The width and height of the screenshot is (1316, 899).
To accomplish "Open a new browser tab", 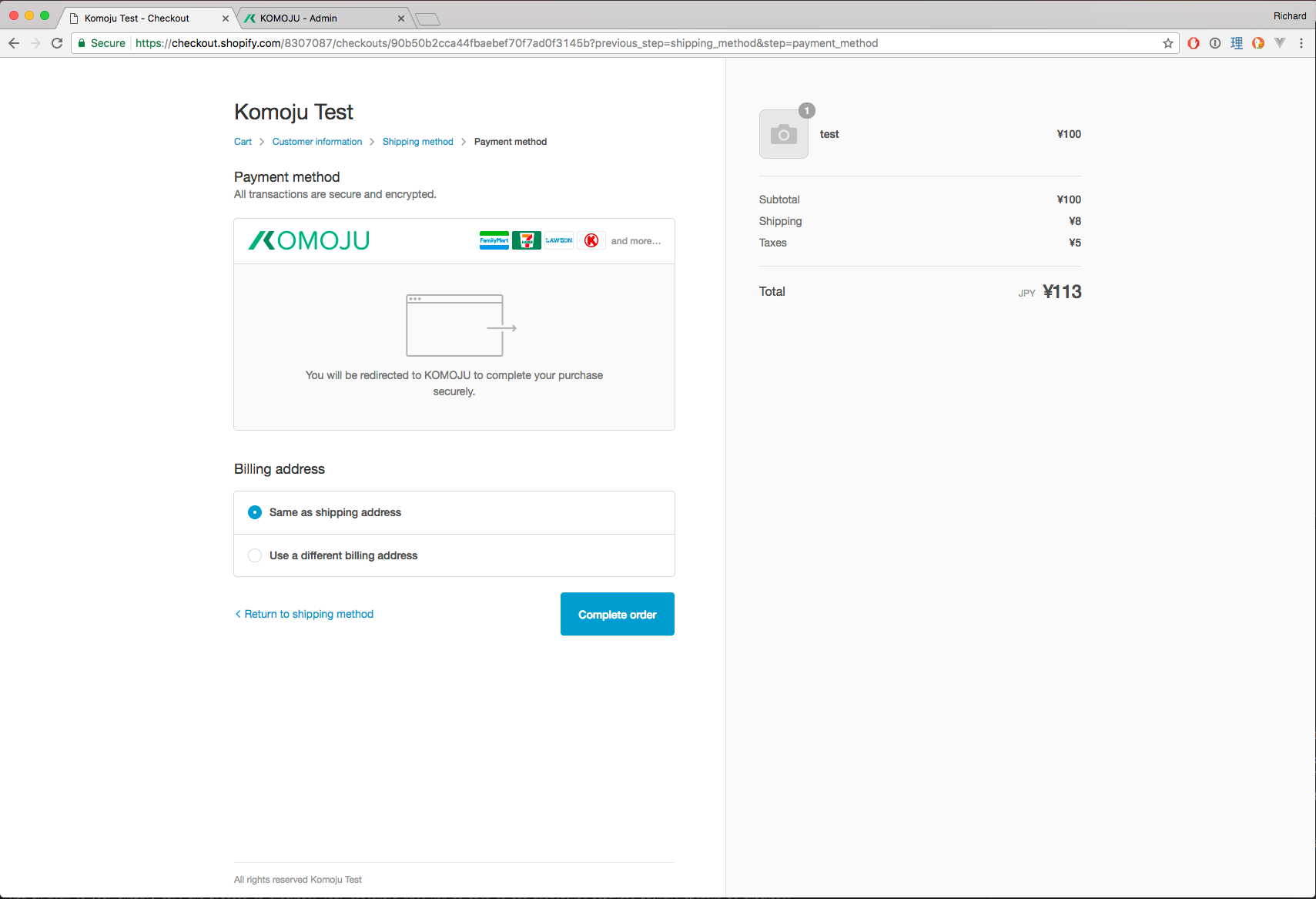I will tap(427, 18).
